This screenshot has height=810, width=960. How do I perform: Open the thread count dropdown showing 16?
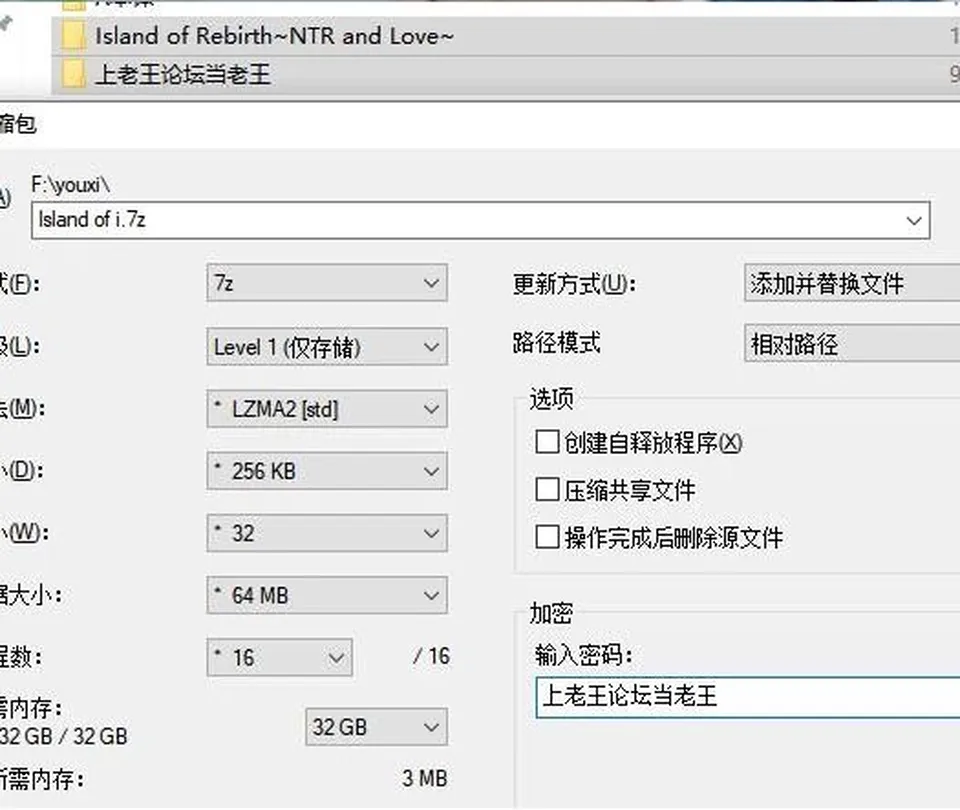(280, 658)
